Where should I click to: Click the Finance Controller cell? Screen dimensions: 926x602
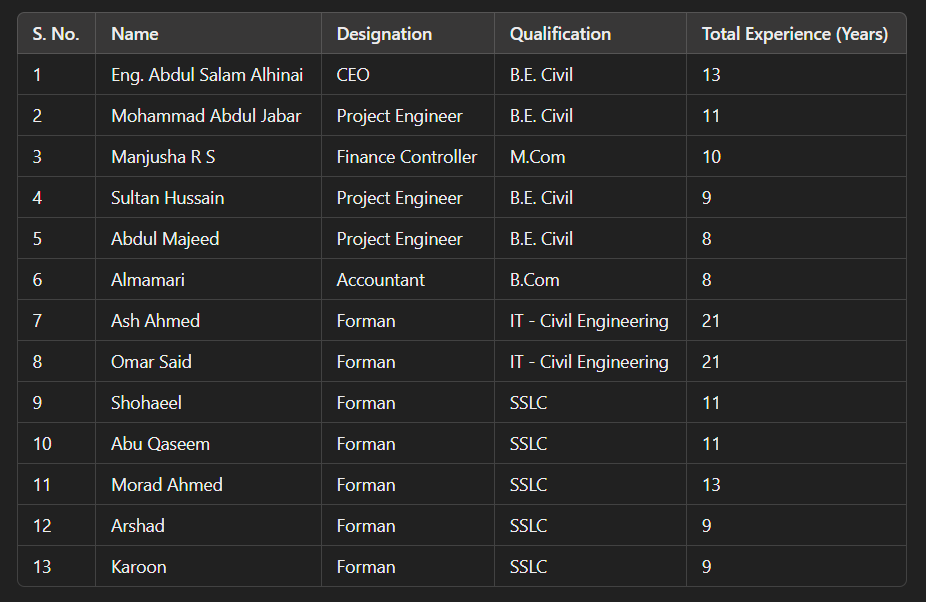click(x=406, y=157)
